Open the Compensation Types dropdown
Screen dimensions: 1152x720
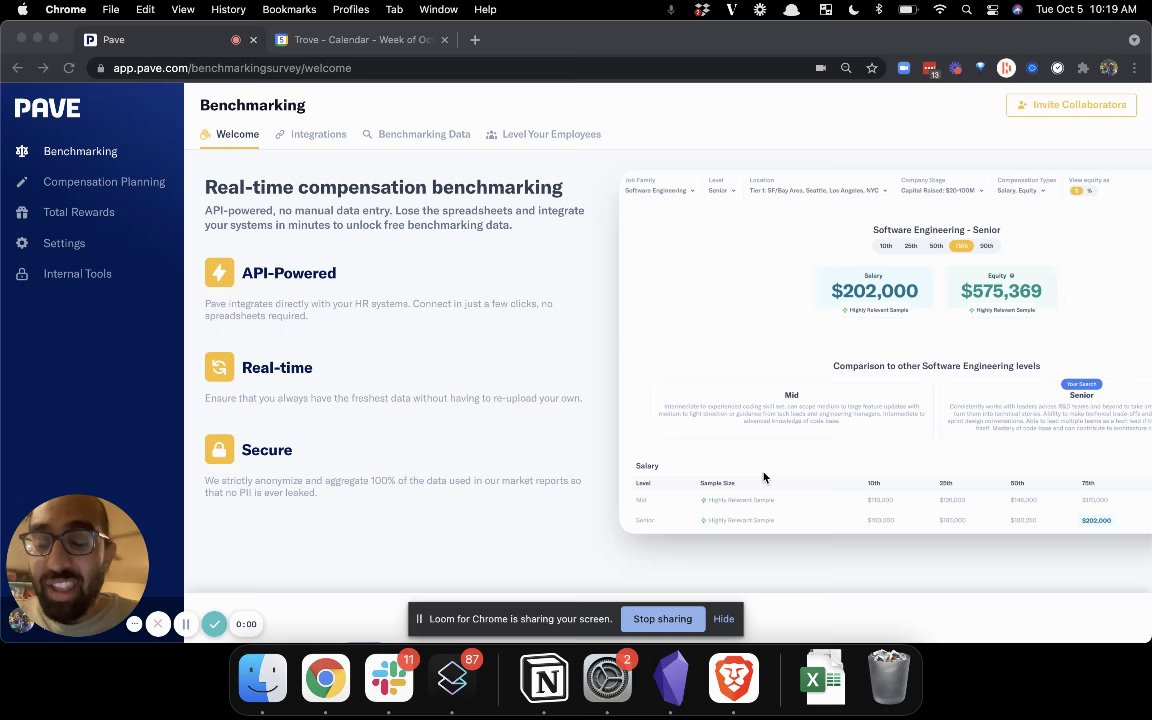tap(1021, 190)
